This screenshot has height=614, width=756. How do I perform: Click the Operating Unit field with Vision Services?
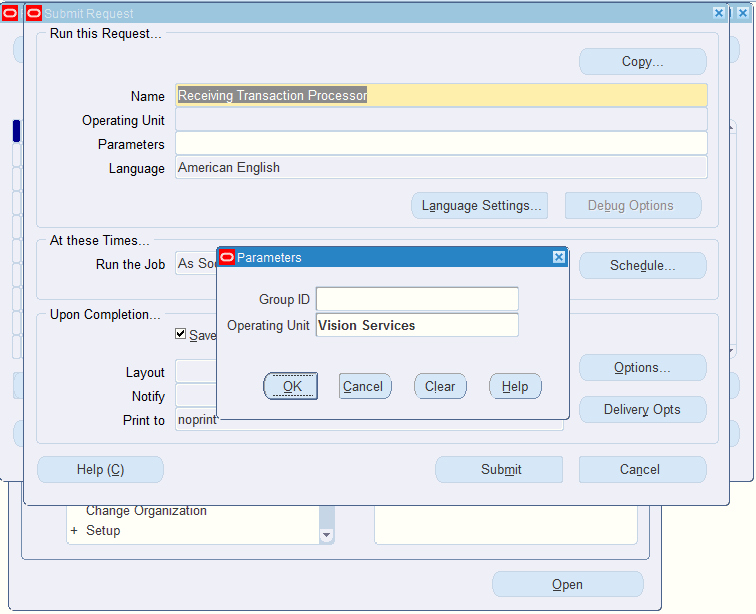click(417, 325)
